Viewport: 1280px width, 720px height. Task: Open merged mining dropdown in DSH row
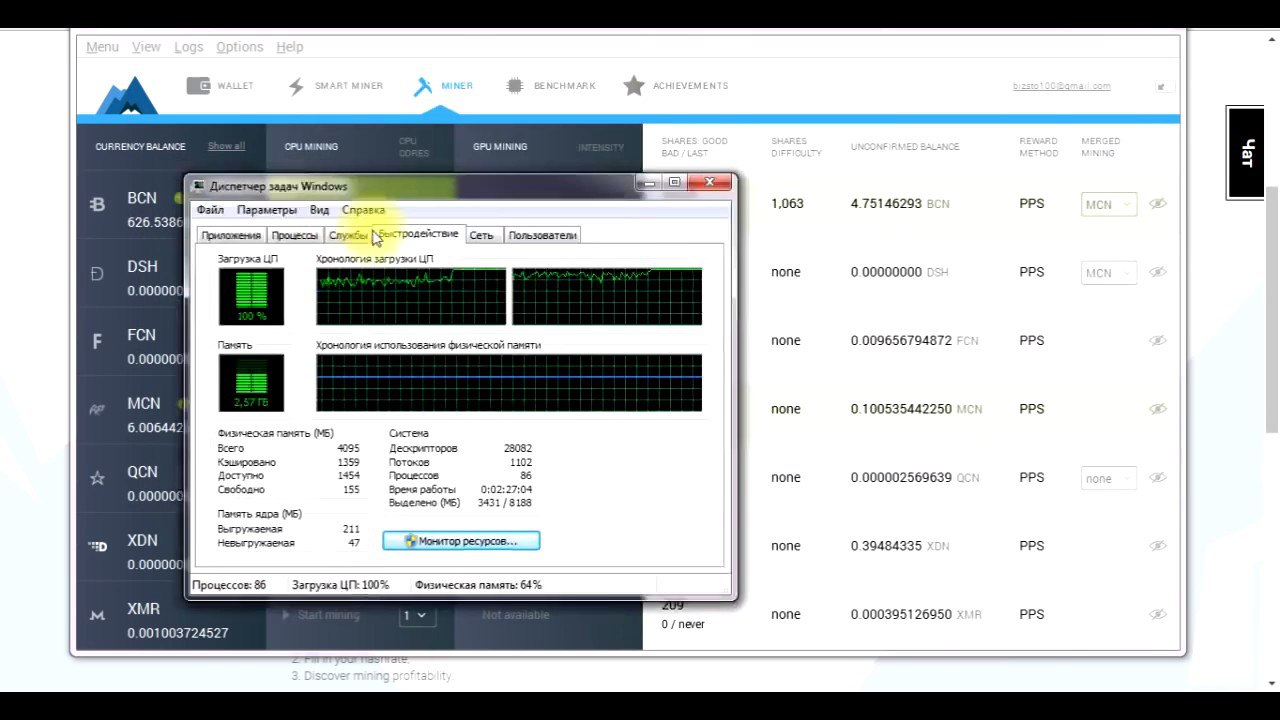[1109, 272]
